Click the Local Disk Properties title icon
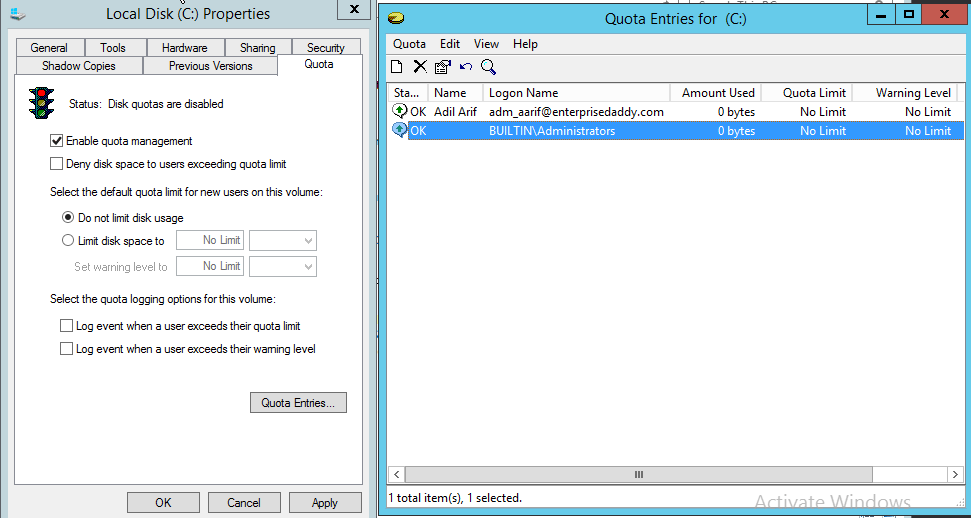The width and height of the screenshot is (971, 518). click(18, 14)
